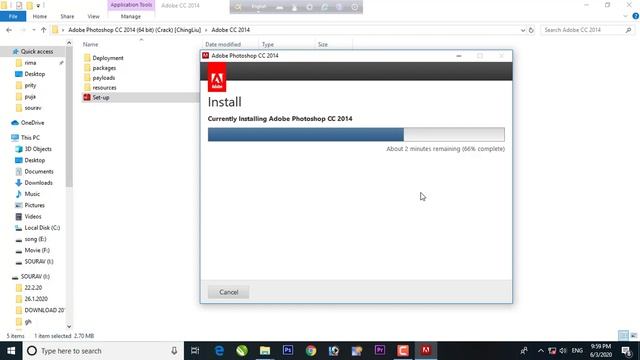This screenshot has width=640, height=360.
Task: Open Premiere Pro from the taskbar
Action: 380,351
